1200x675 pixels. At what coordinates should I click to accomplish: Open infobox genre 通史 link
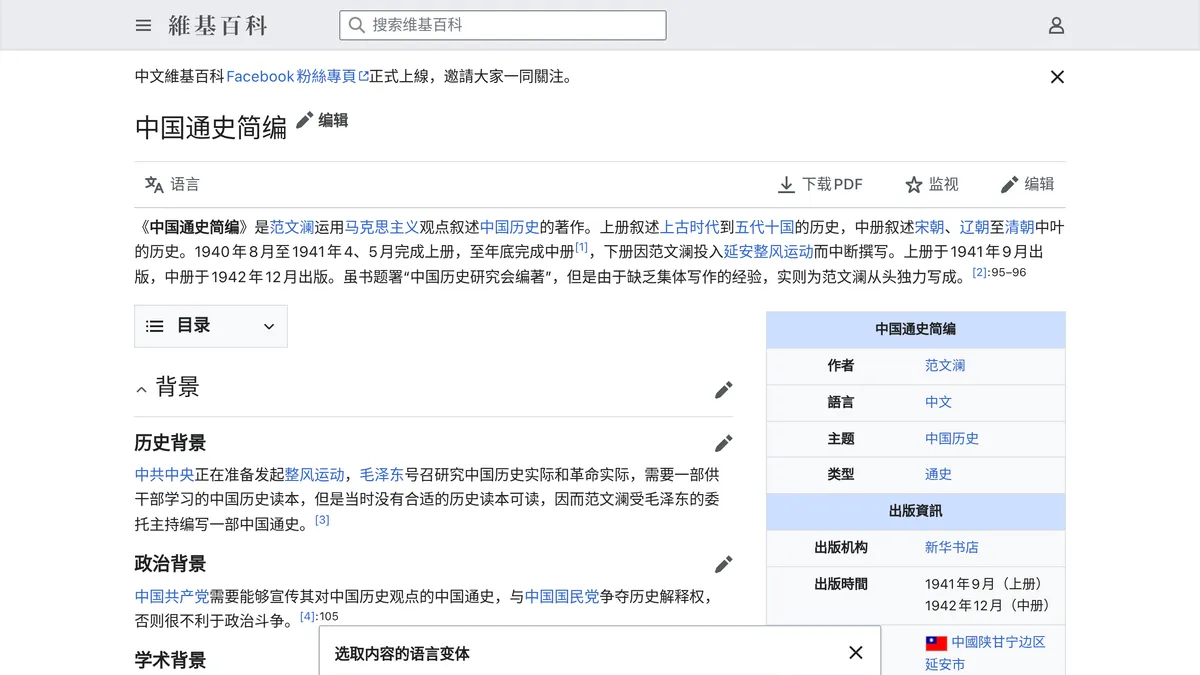(x=938, y=474)
